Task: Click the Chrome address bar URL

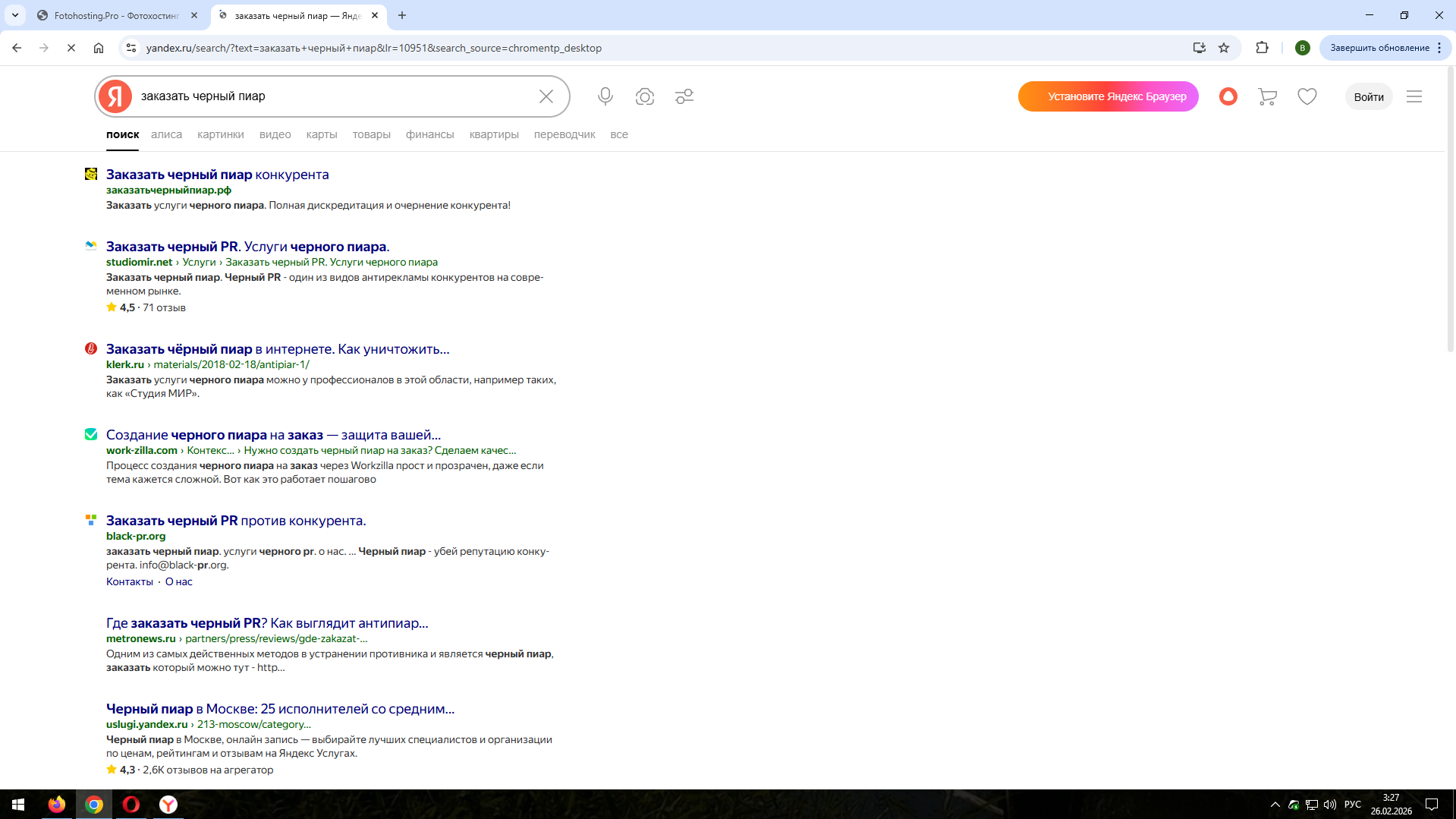Action: click(374, 48)
